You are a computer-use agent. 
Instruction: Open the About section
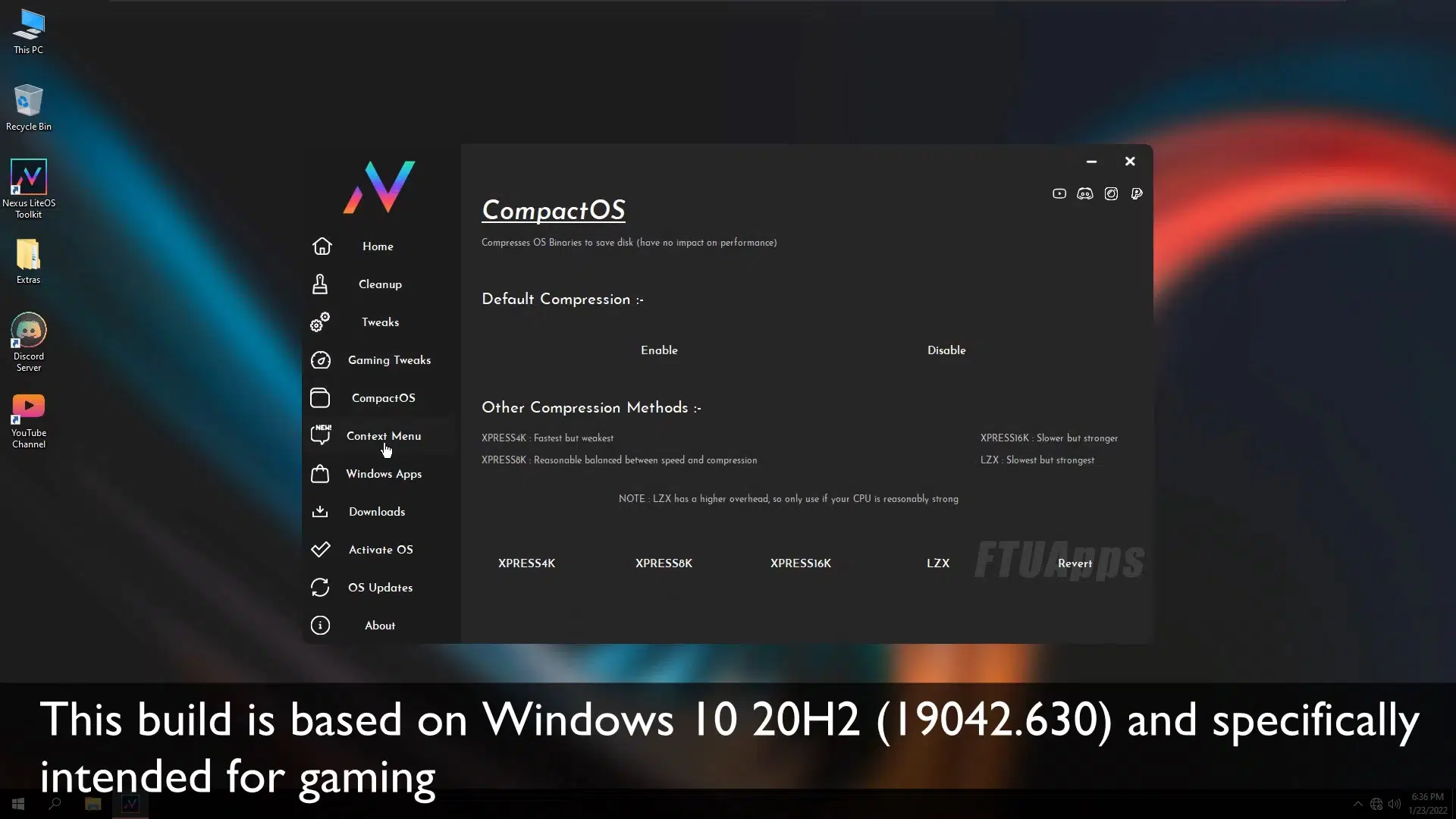379,625
